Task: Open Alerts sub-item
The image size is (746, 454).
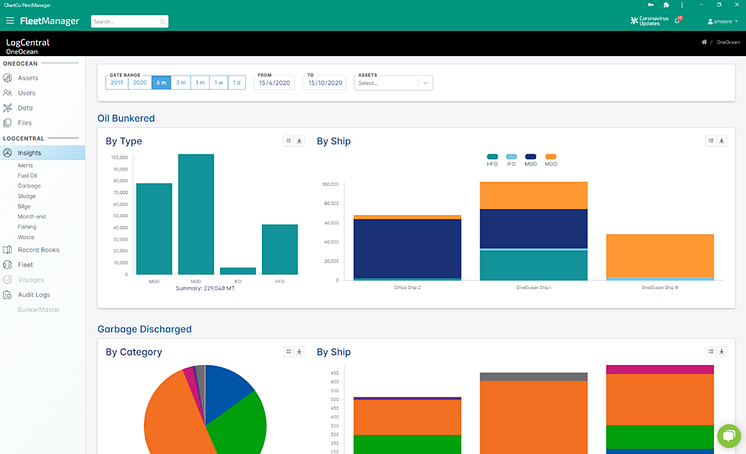Action: point(25,165)
